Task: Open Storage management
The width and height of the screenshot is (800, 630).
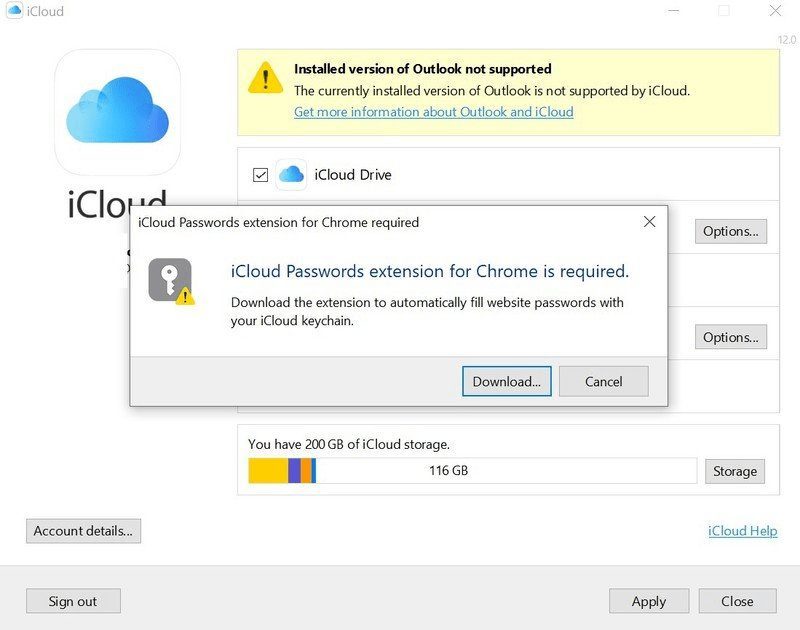Action: pyautogui.click(x=735, y=471)
